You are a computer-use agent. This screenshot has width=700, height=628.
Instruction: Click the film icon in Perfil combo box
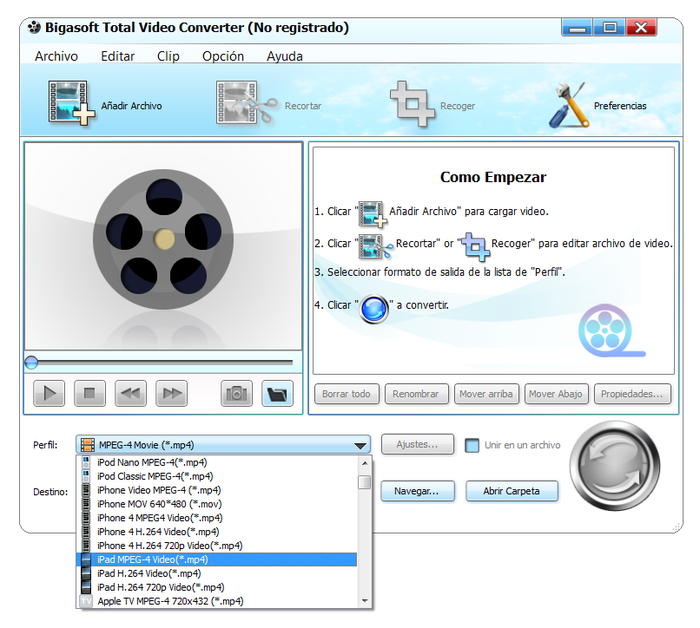(88, 445)
